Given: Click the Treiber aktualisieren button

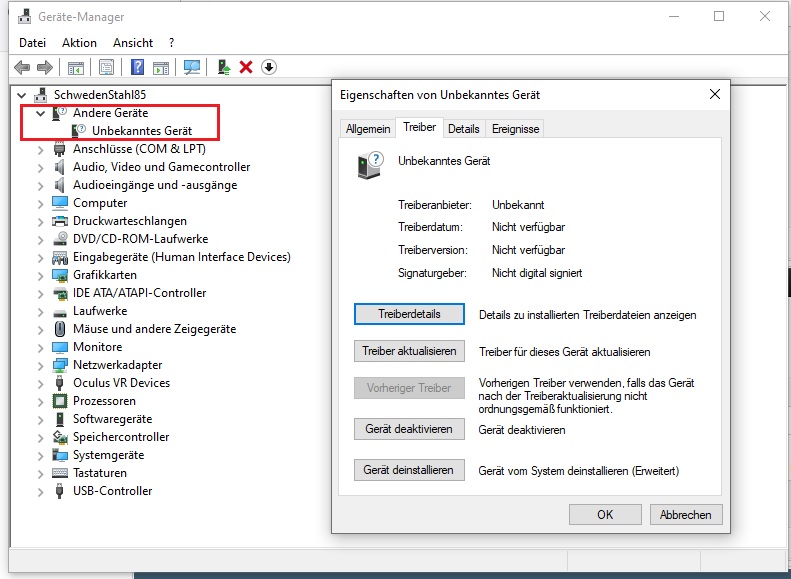Looking at the screenshot, I should click(409, 351).
